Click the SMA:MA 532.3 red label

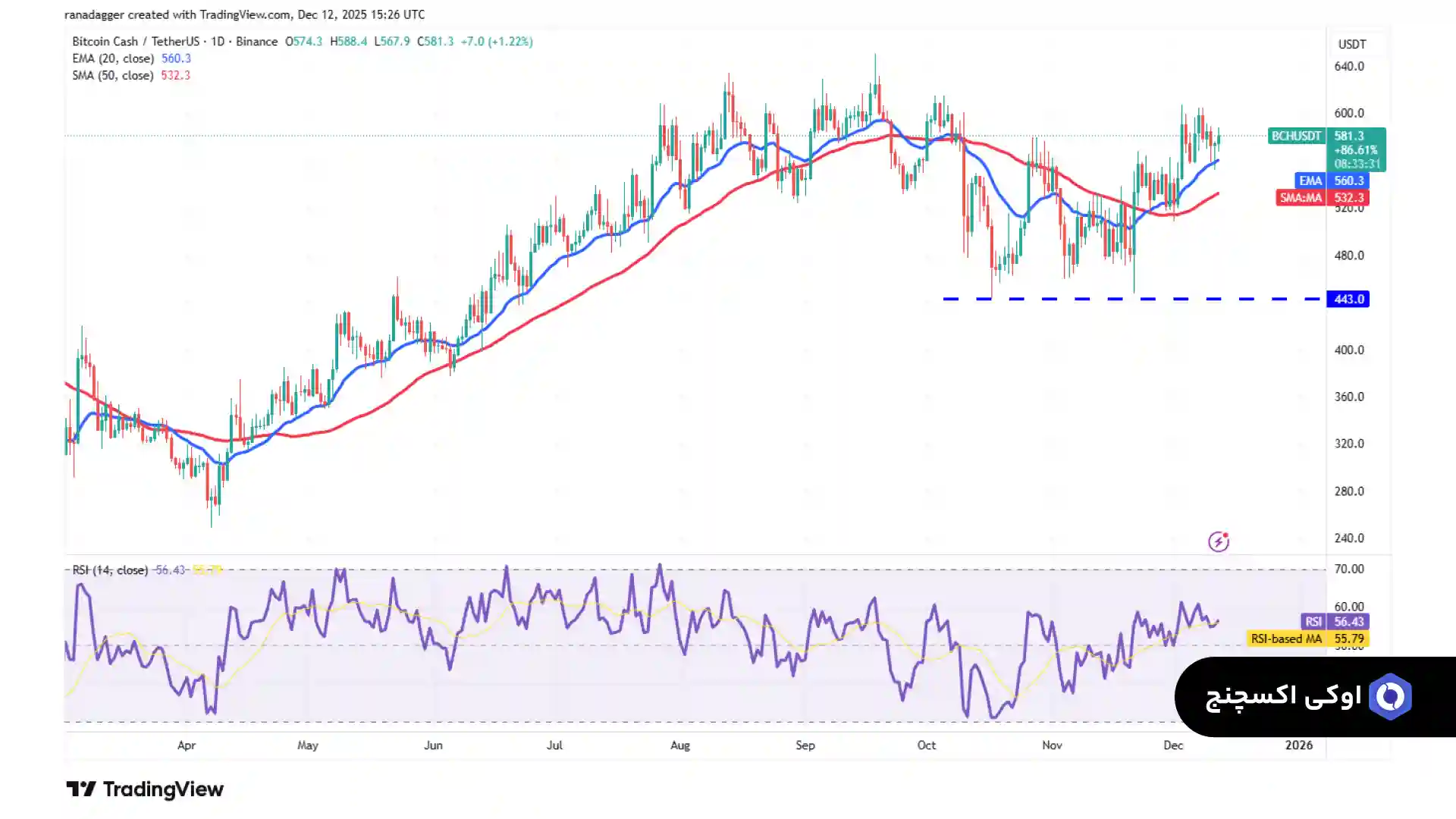pos(1323,198)
